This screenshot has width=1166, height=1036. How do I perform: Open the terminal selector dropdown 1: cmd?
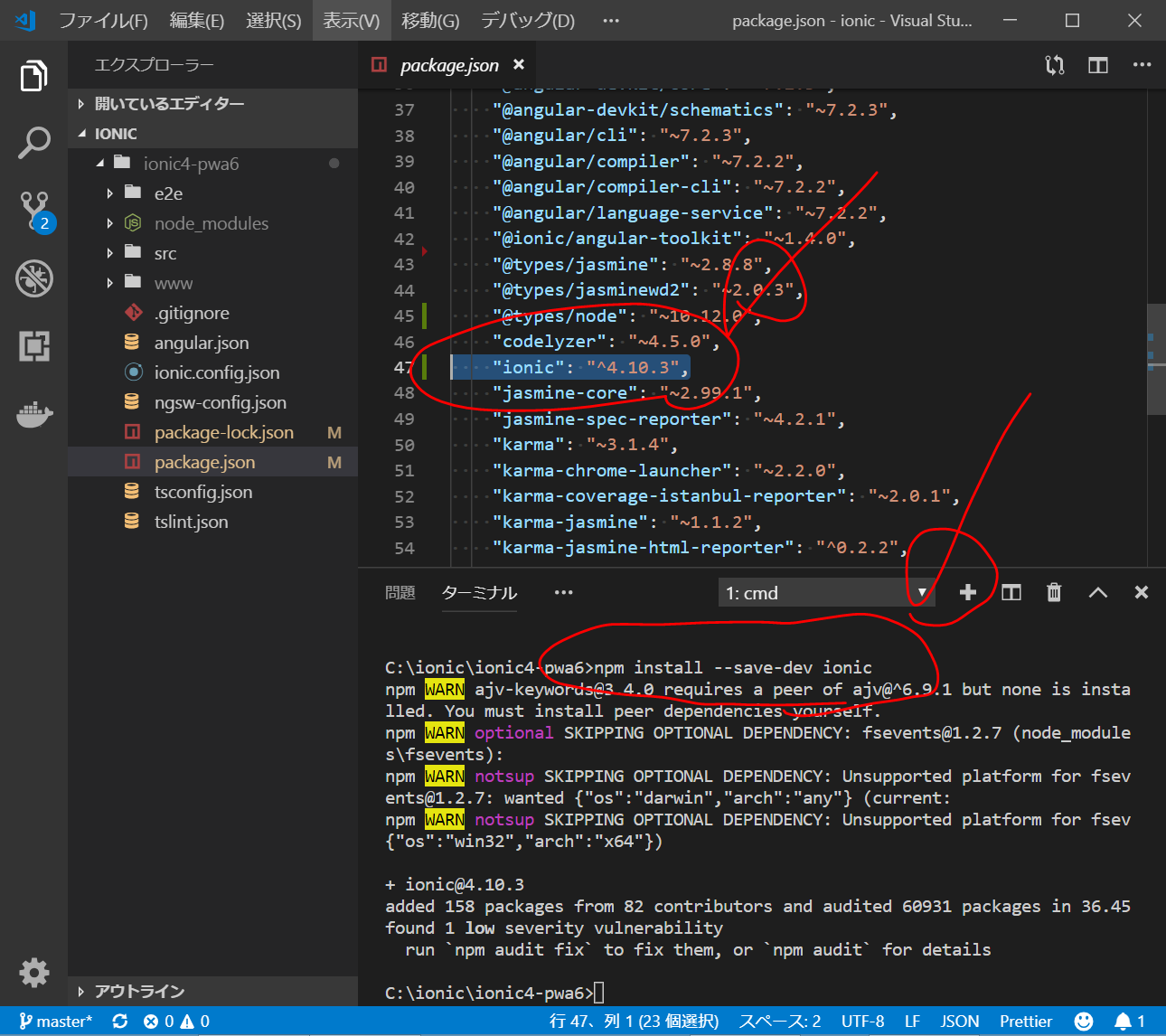[826, 593]
